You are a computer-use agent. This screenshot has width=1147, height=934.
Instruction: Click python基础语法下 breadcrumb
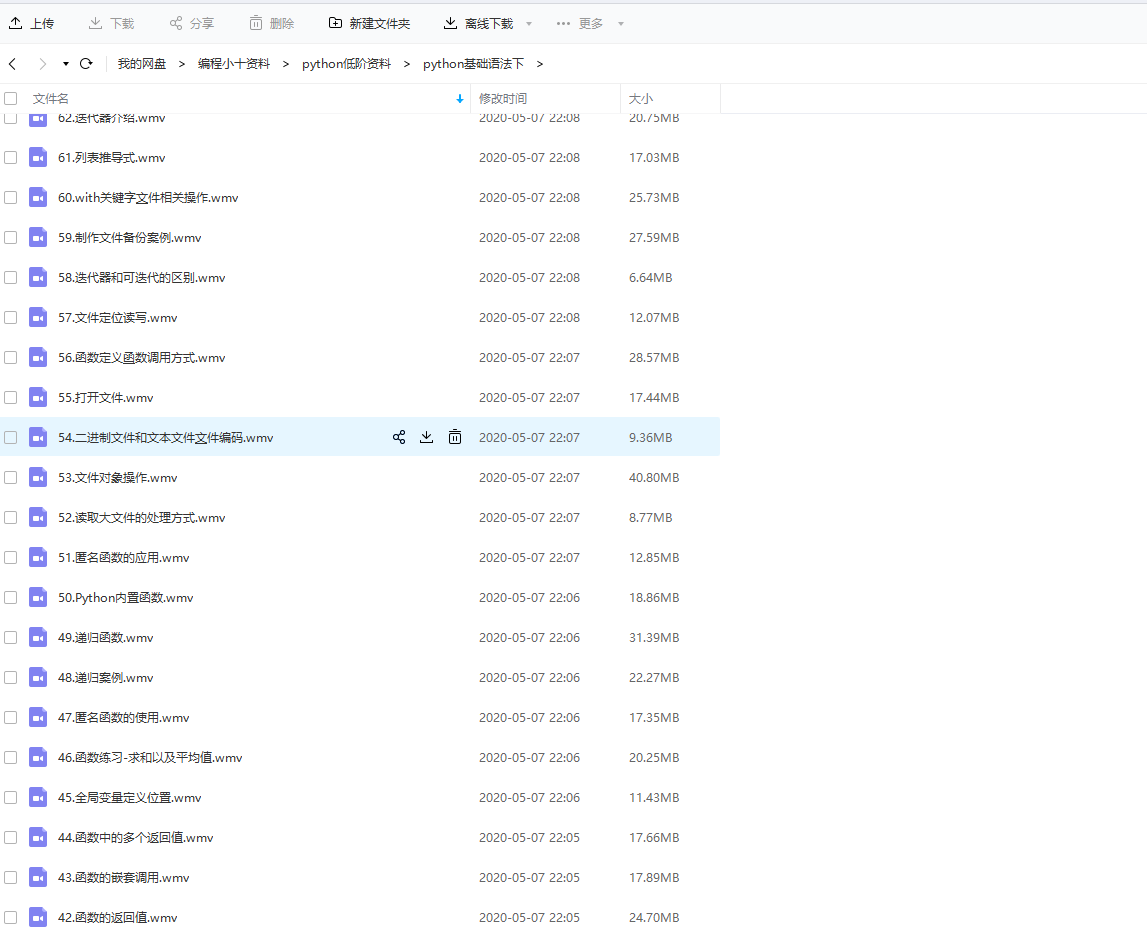point(473,64)
